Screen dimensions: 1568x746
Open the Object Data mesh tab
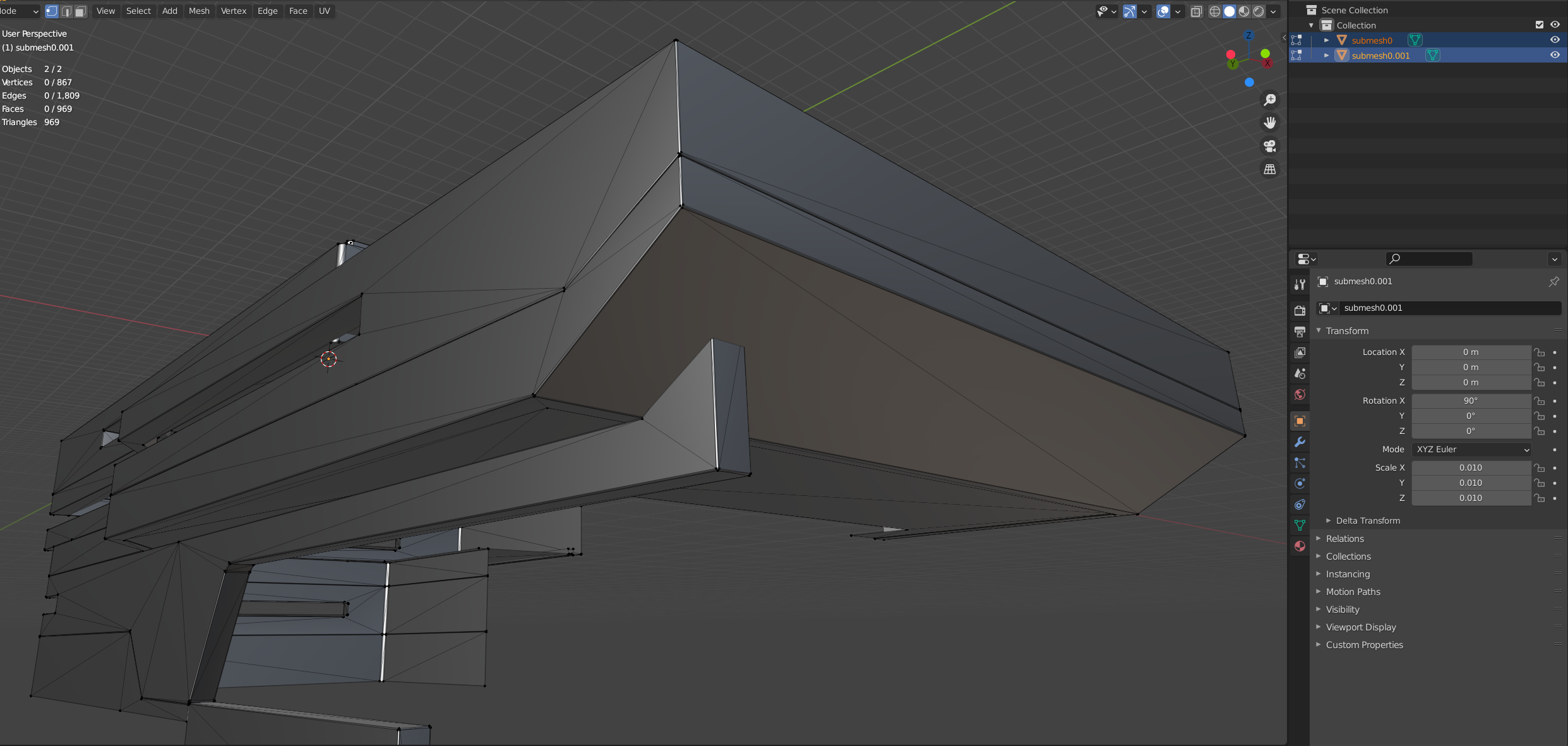coord(1300,525)
